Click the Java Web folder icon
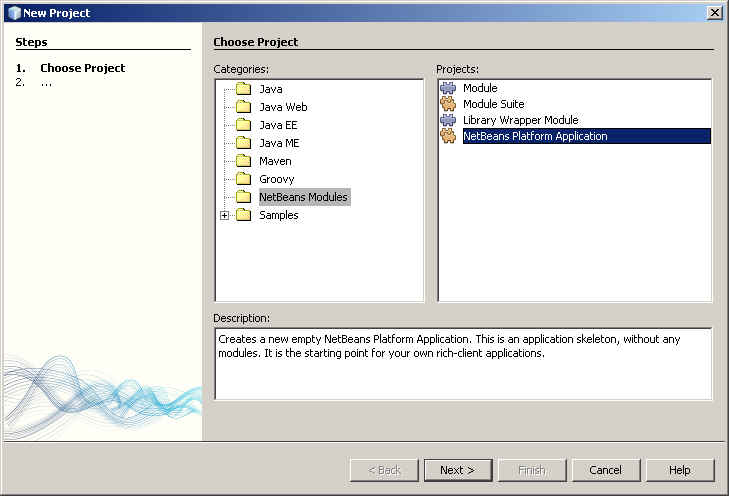The image size is (729, 496). point(244,107)
